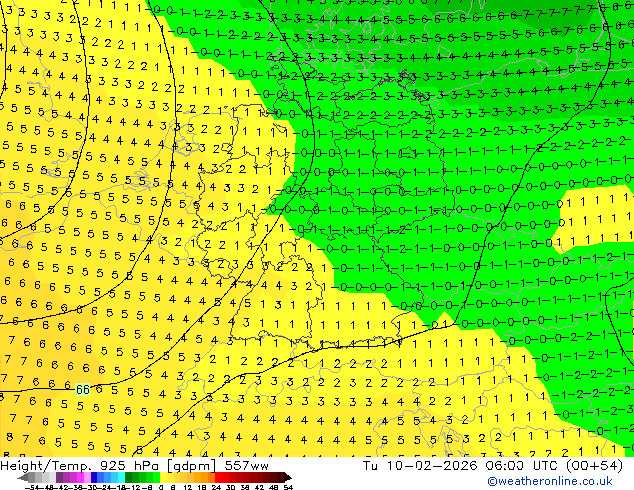Click the '557ww' code text
Image resolution: width=634 pixels, height=490 pixels.
pyautogui.click(x=246, y=466)
